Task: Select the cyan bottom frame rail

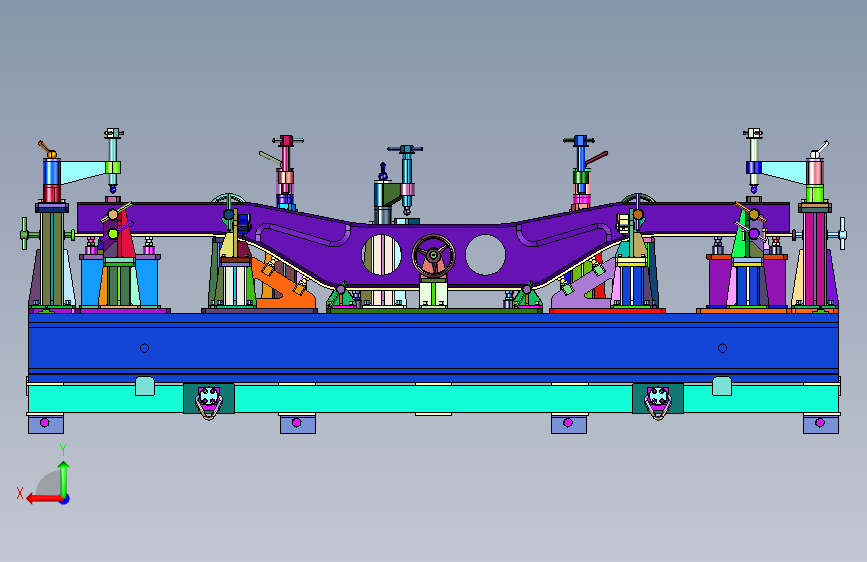Action: 434,398
